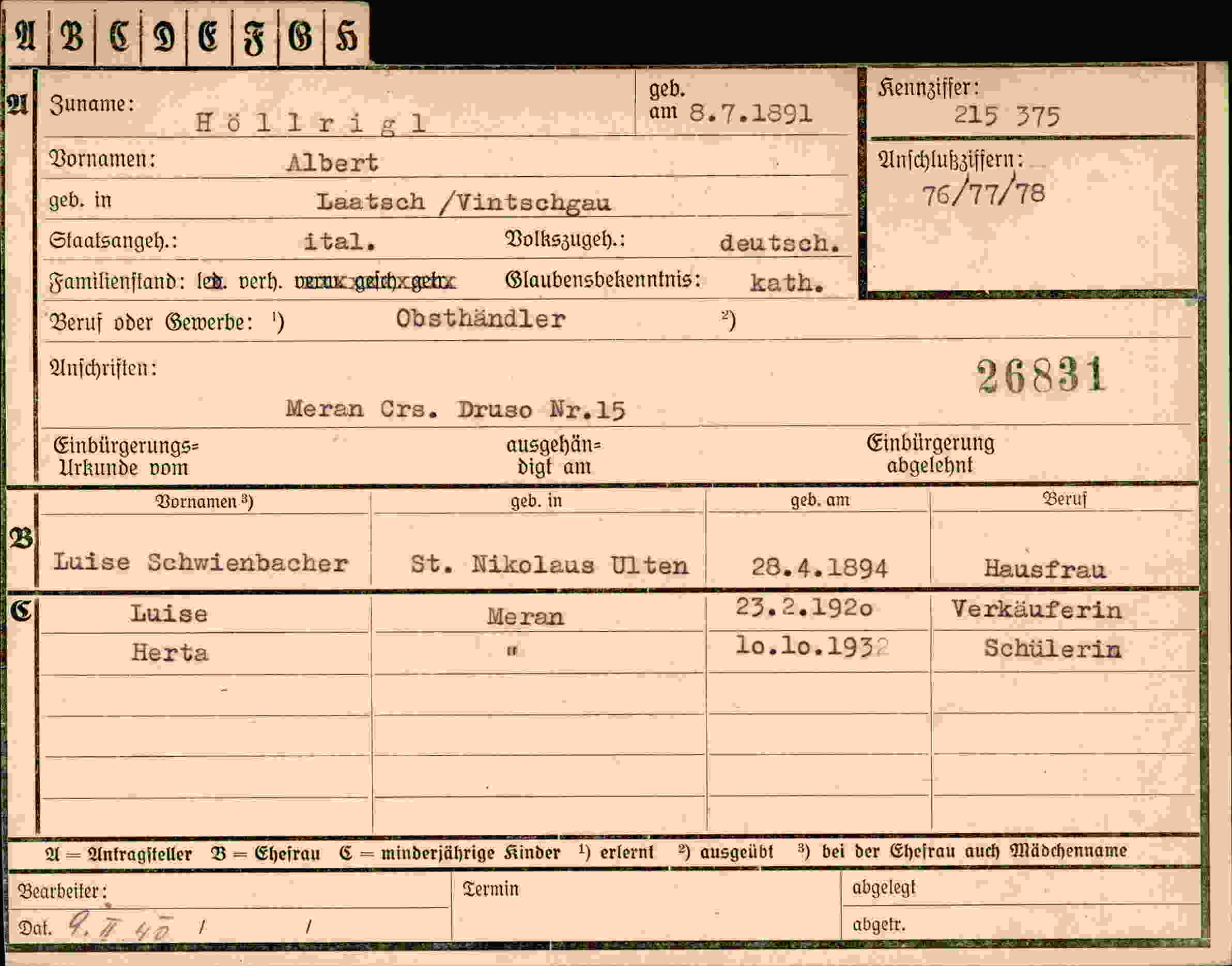This screenshot has width=1232, height=966.
Task: Click the section marker letter C
Action: coord(20,610)
